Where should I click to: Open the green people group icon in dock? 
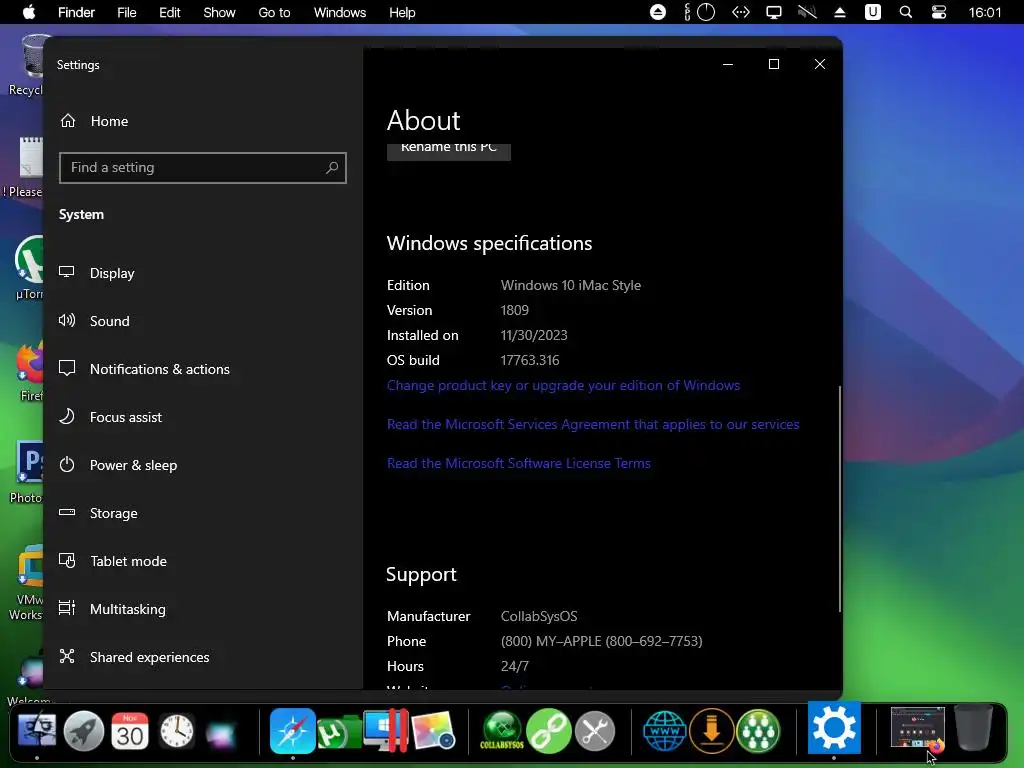[758, 731]
